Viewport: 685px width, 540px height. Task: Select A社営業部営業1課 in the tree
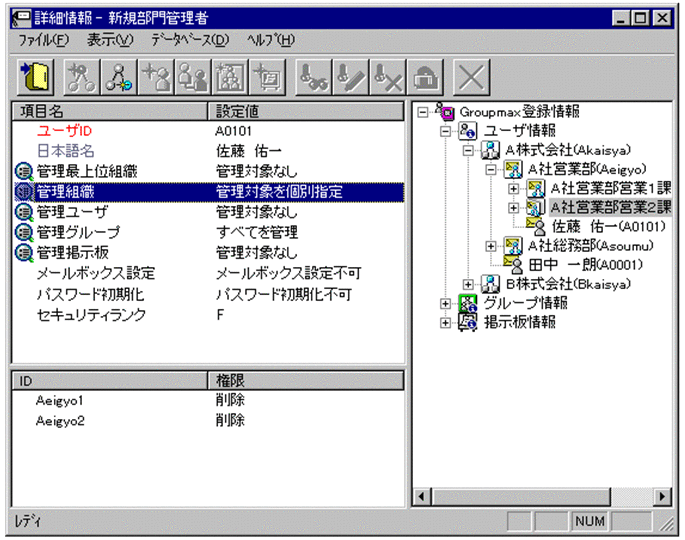pos(610,188)
